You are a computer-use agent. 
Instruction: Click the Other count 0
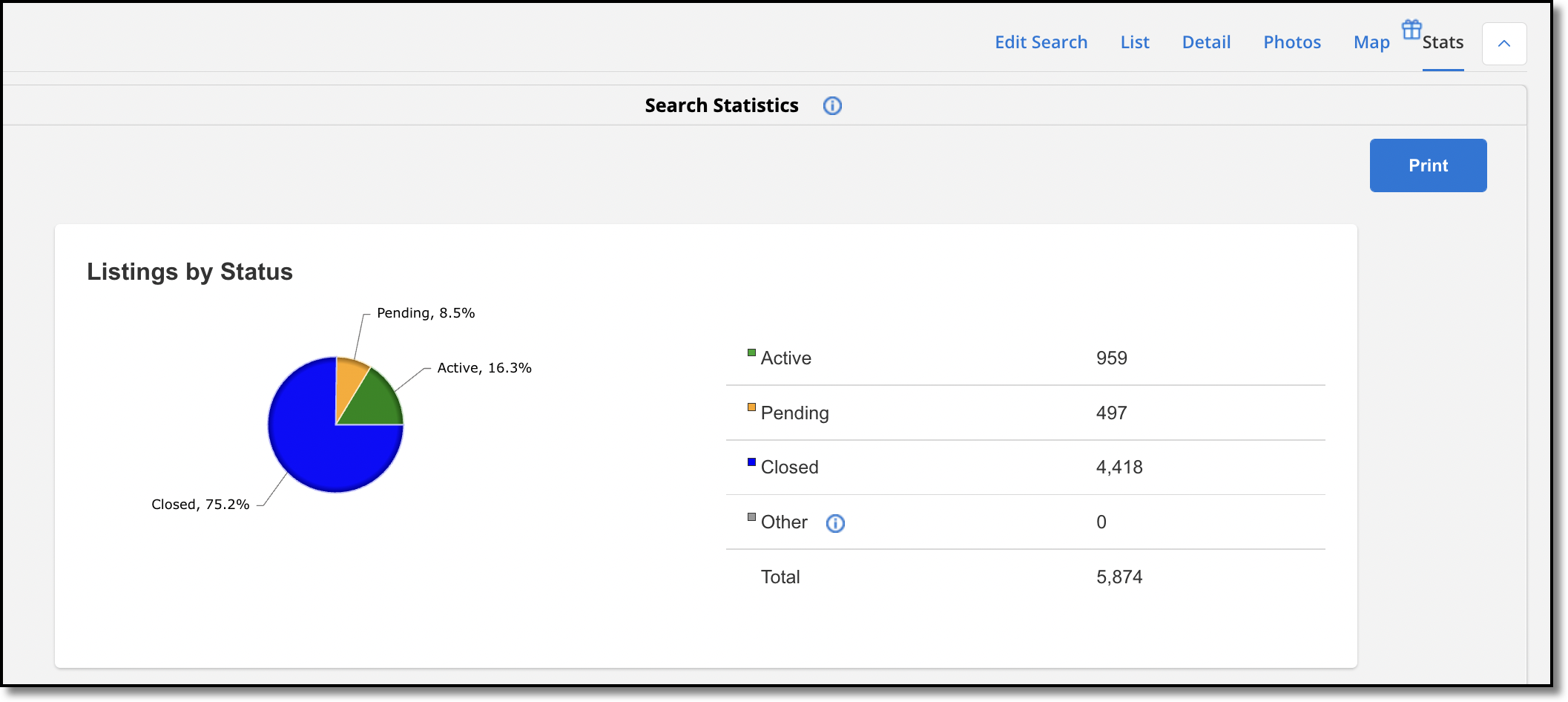(x=1101, y=522)
